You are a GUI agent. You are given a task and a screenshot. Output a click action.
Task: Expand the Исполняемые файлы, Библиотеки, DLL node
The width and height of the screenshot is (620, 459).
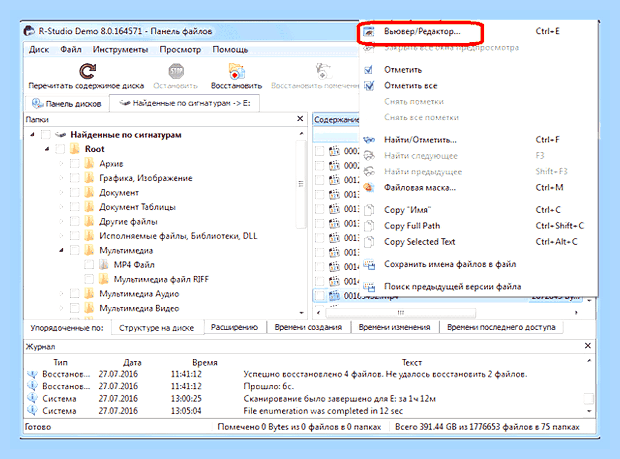point(61,236)
